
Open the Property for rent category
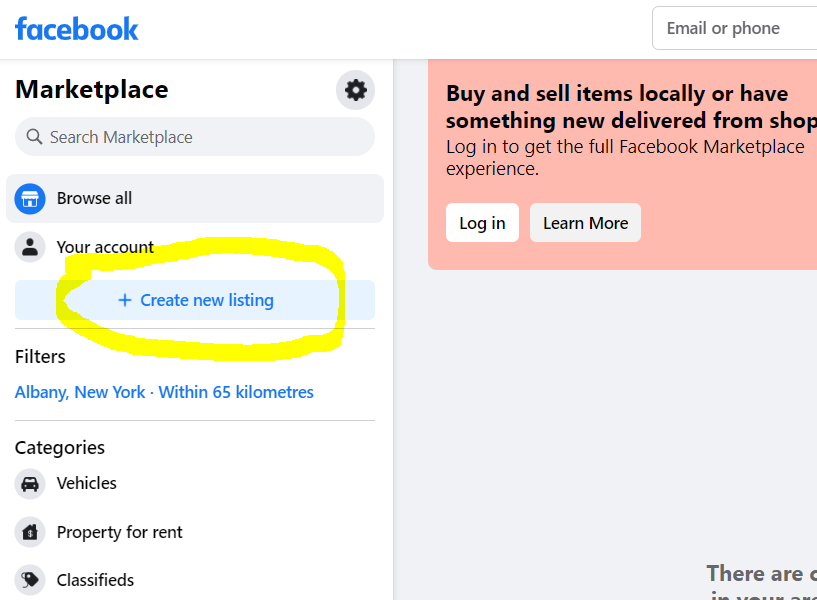tap(195, 532)
